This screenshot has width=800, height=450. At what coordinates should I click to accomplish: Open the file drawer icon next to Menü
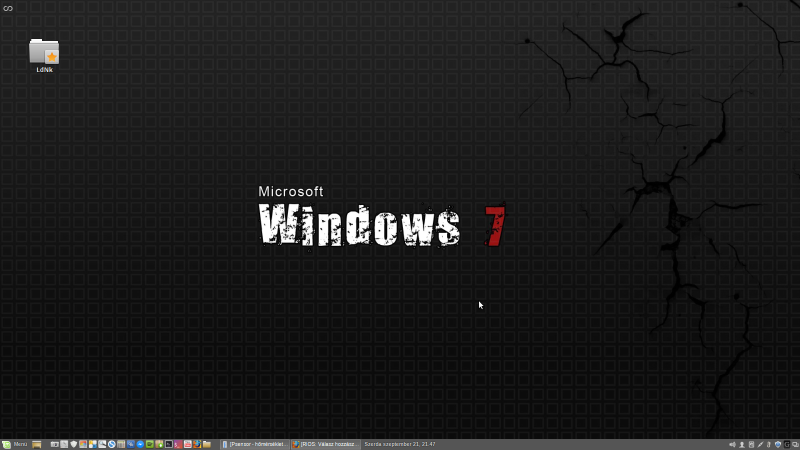pyautogui.click(x=37, y=444)
